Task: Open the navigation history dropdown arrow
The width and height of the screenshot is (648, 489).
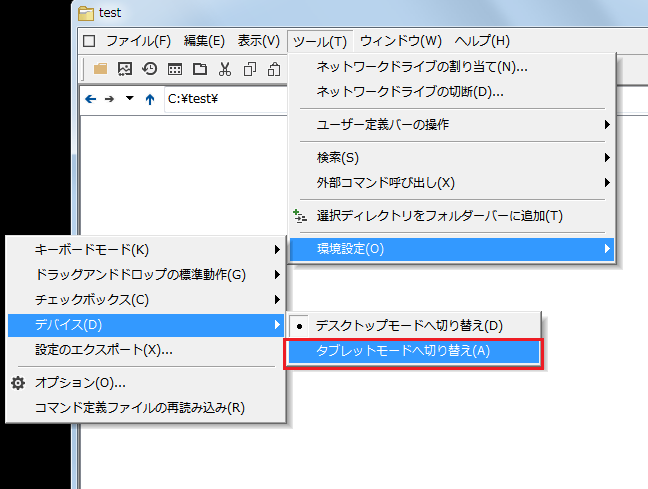Action: [128, 99]
